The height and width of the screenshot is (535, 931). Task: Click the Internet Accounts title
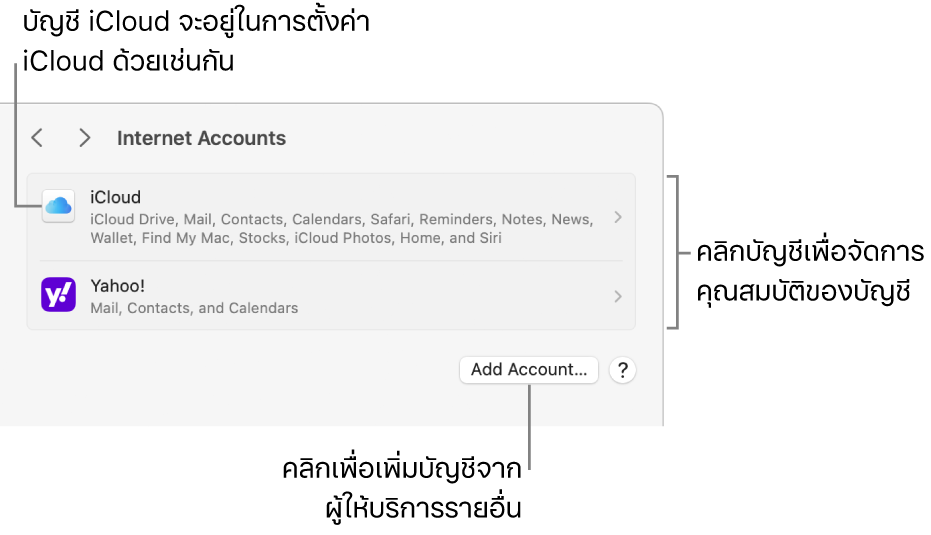201,139
